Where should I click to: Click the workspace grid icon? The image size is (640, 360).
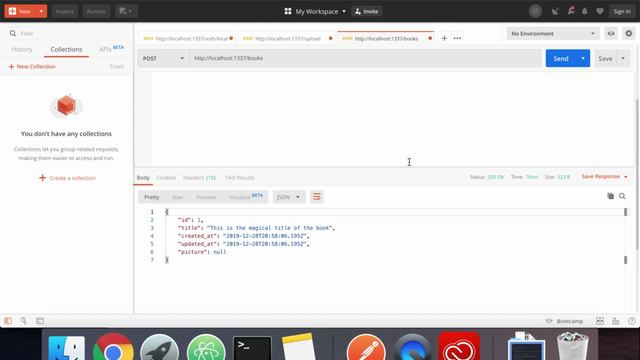[288, 11]
